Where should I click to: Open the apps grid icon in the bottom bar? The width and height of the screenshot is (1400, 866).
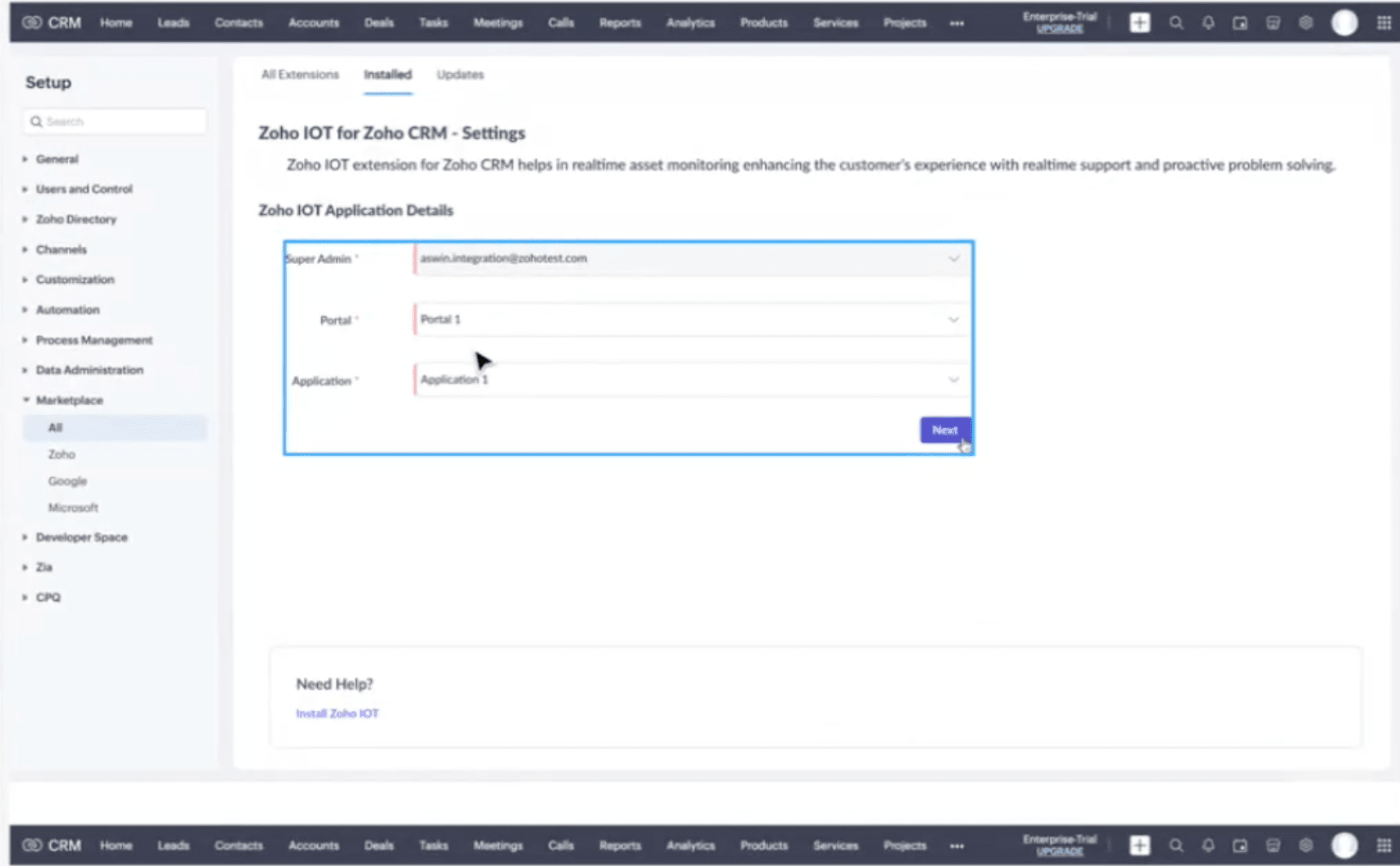[x=1384, y=845]
